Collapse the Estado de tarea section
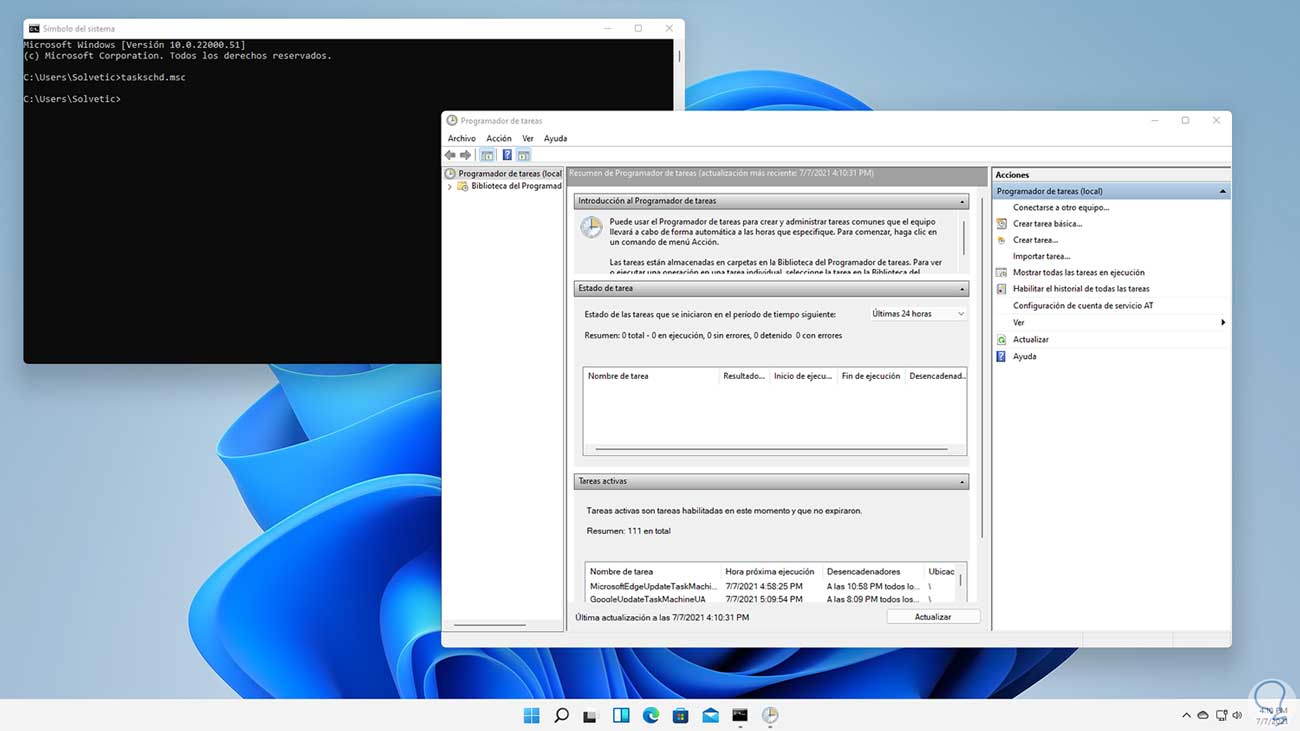This screenshot has width=1300, height=731. (x=962, y=289)
